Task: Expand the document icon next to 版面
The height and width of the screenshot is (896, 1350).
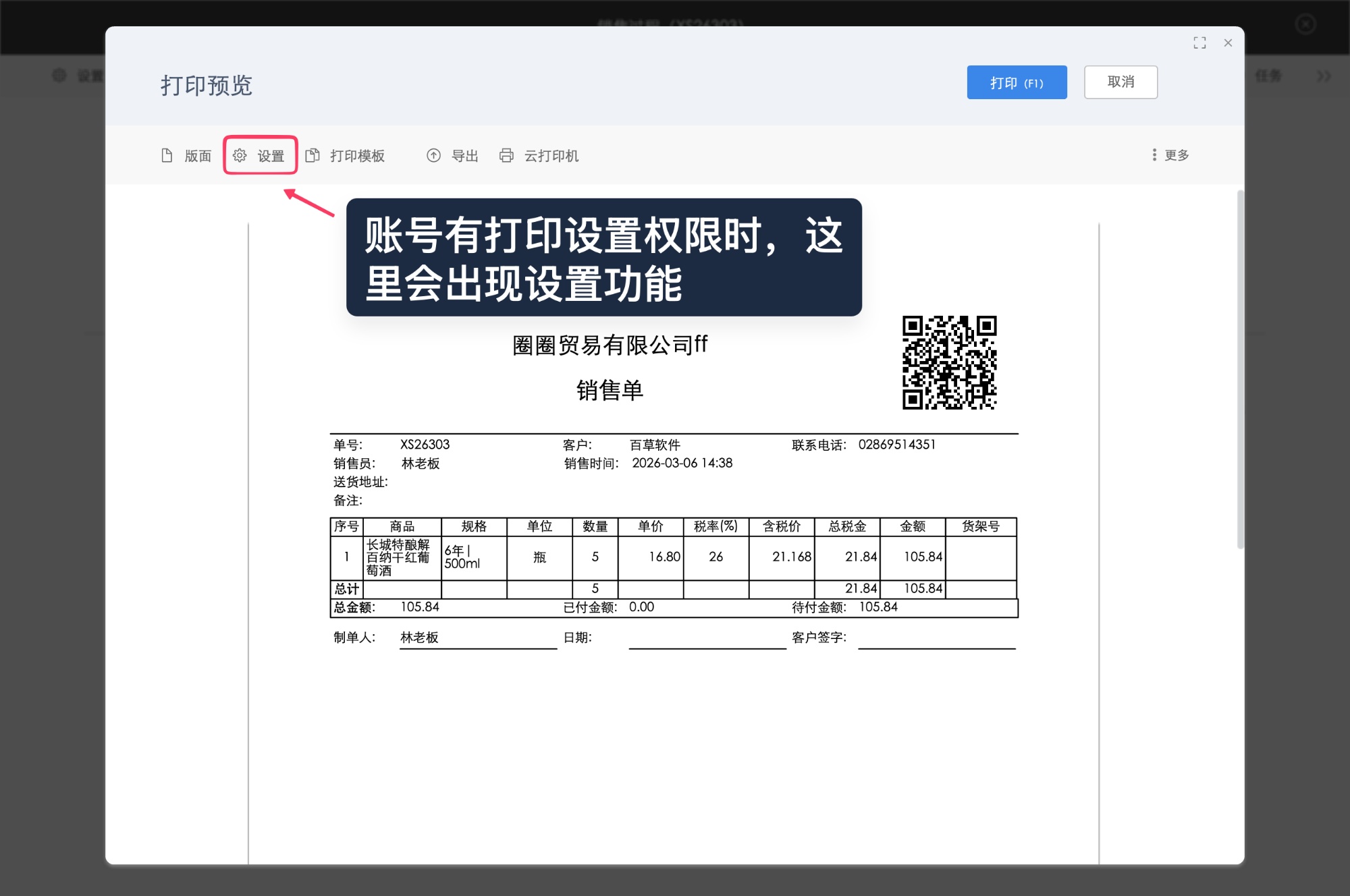Action: (166, 155)
